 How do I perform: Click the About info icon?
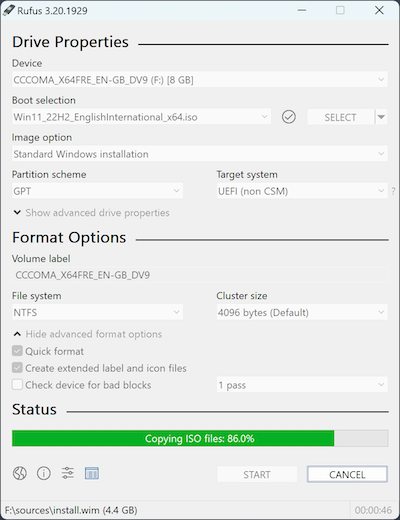point(44,473)
